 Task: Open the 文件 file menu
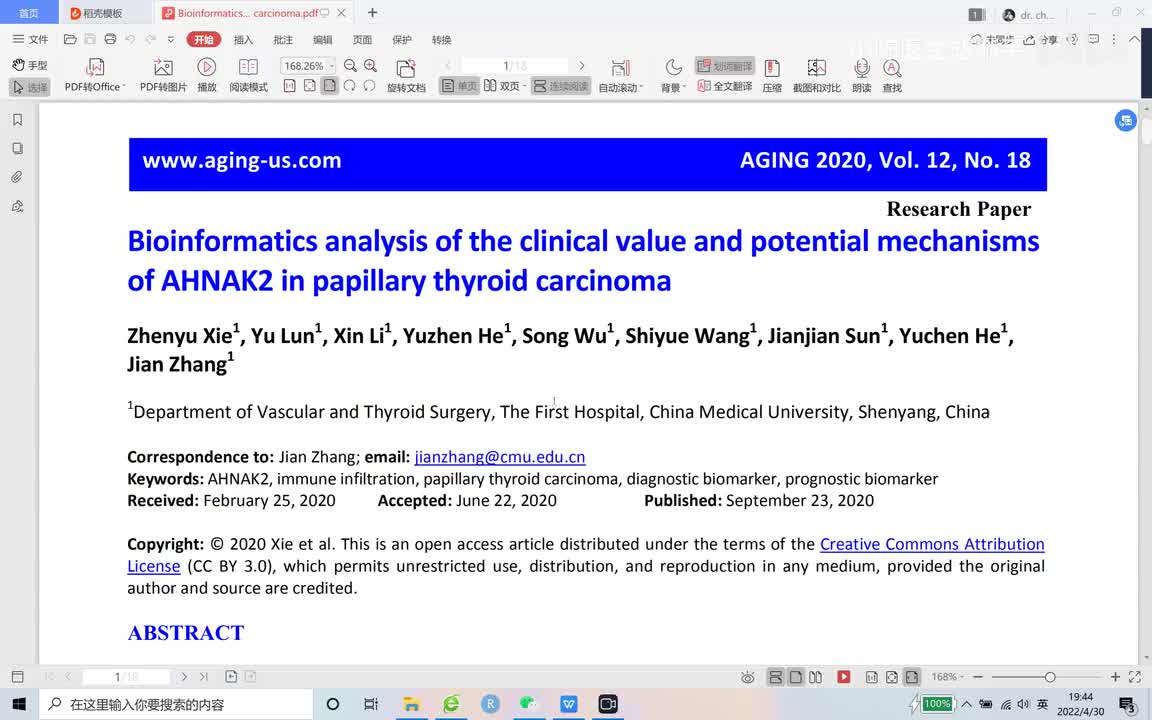click(30, 40)
